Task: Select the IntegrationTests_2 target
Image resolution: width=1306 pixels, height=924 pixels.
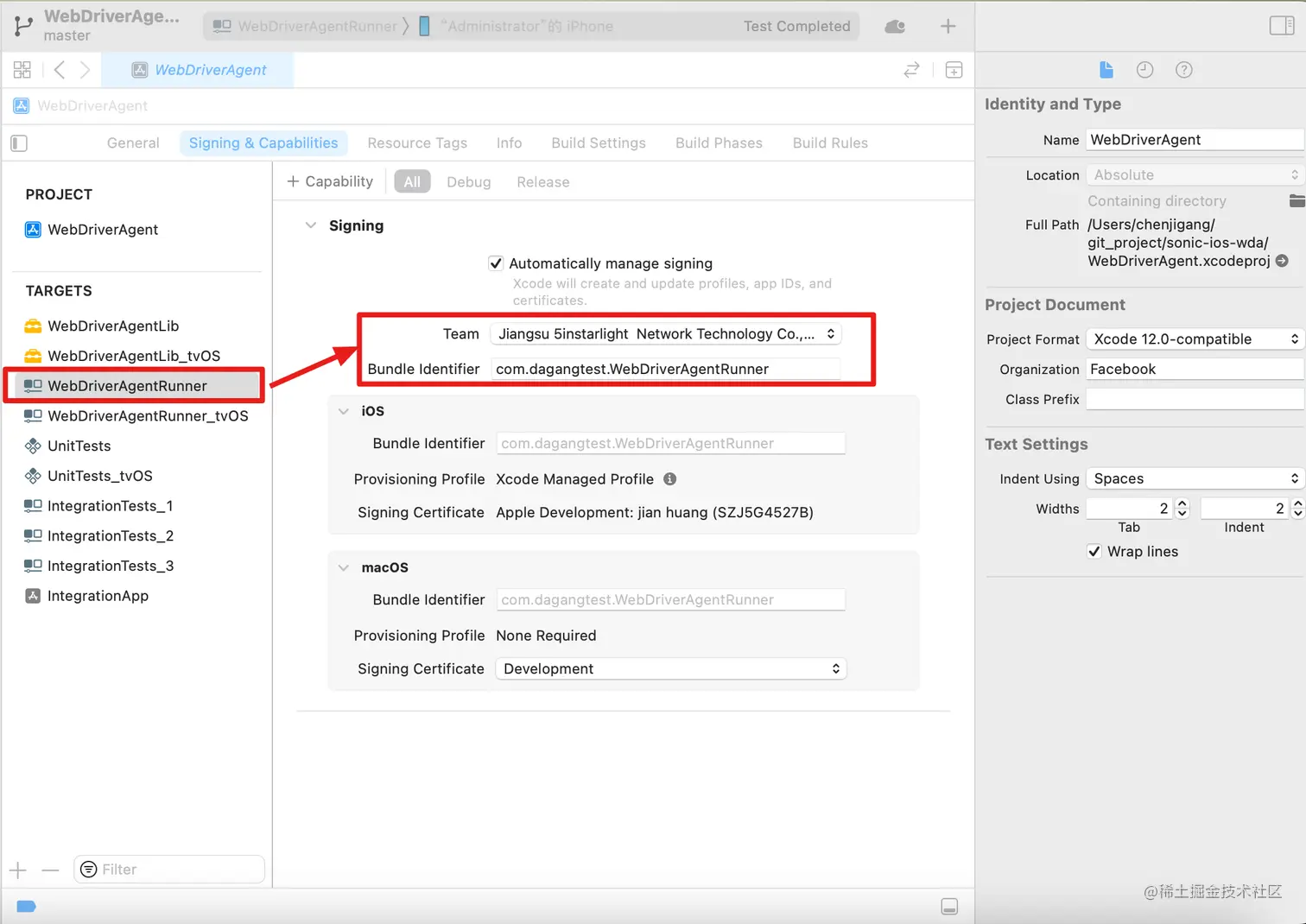Action: (x=99, y=536)
